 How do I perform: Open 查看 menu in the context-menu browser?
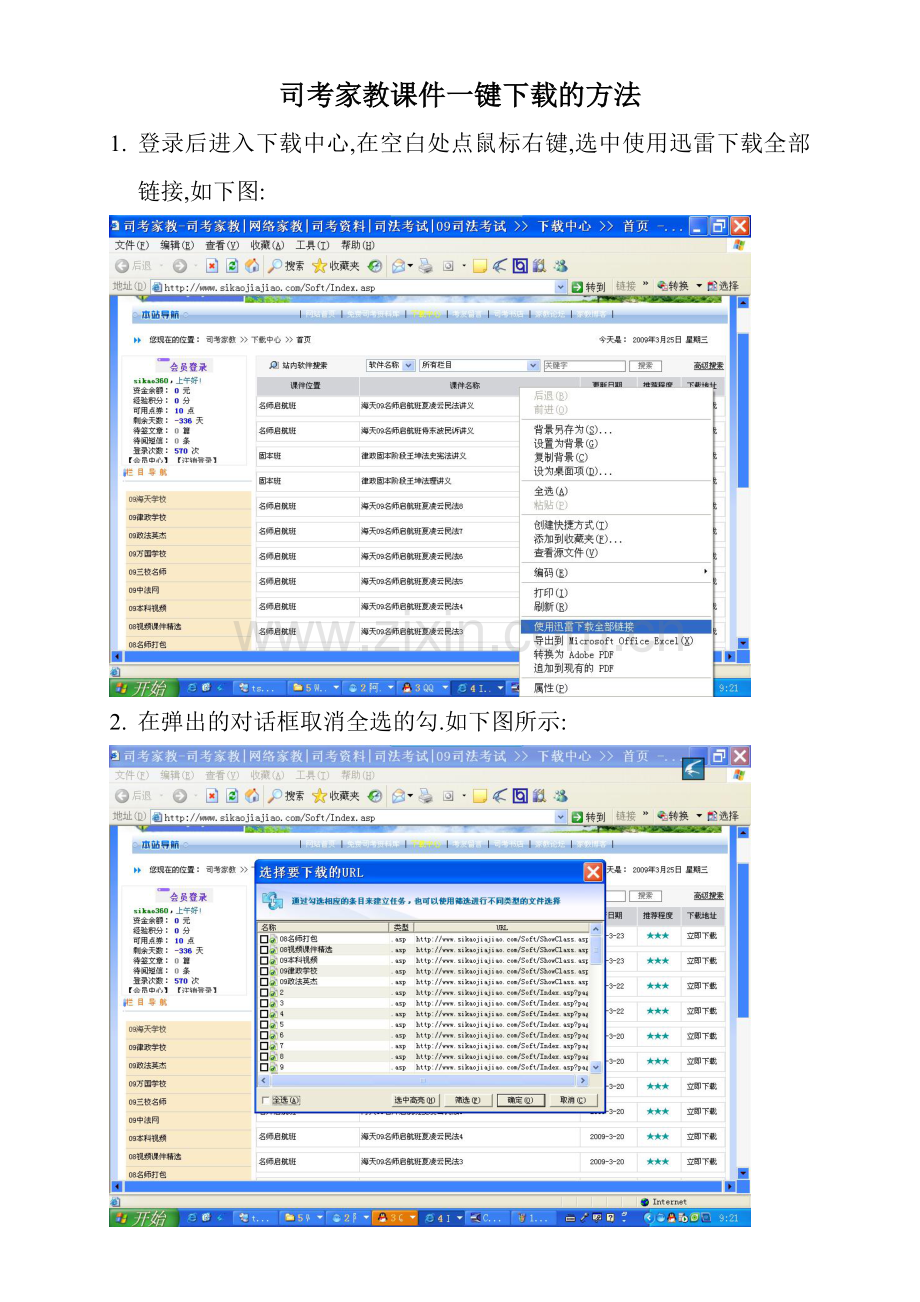click(x=222, y=245)
